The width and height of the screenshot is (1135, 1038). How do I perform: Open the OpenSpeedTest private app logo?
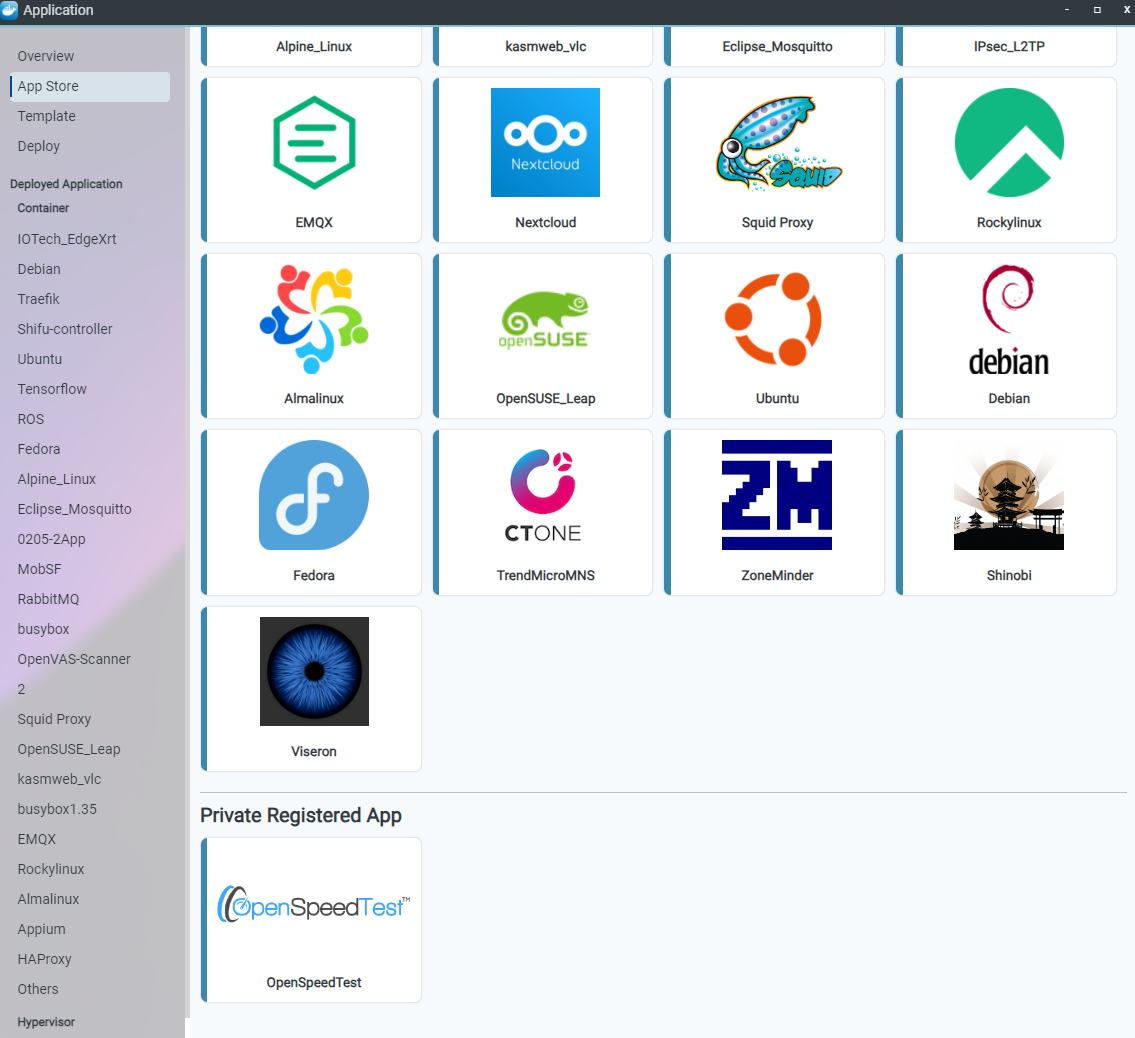pos(314,904)
